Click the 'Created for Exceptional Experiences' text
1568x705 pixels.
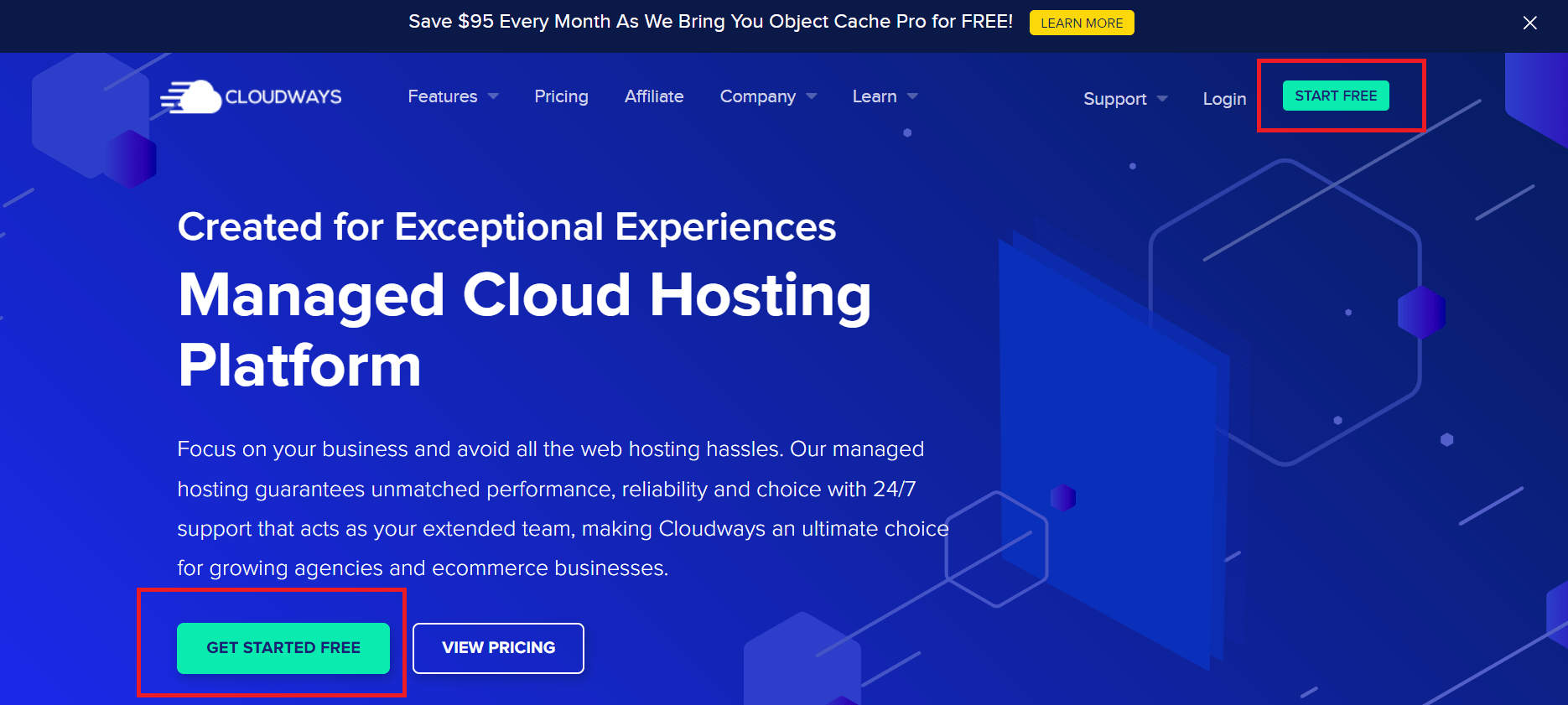pyautogui.click(x=506, y=226)
